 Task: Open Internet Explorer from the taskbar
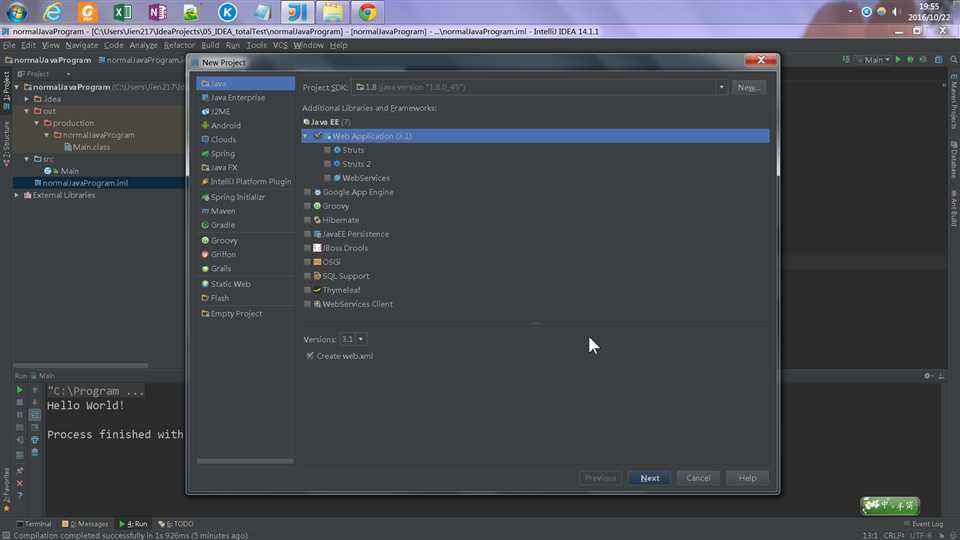[53, 12]
